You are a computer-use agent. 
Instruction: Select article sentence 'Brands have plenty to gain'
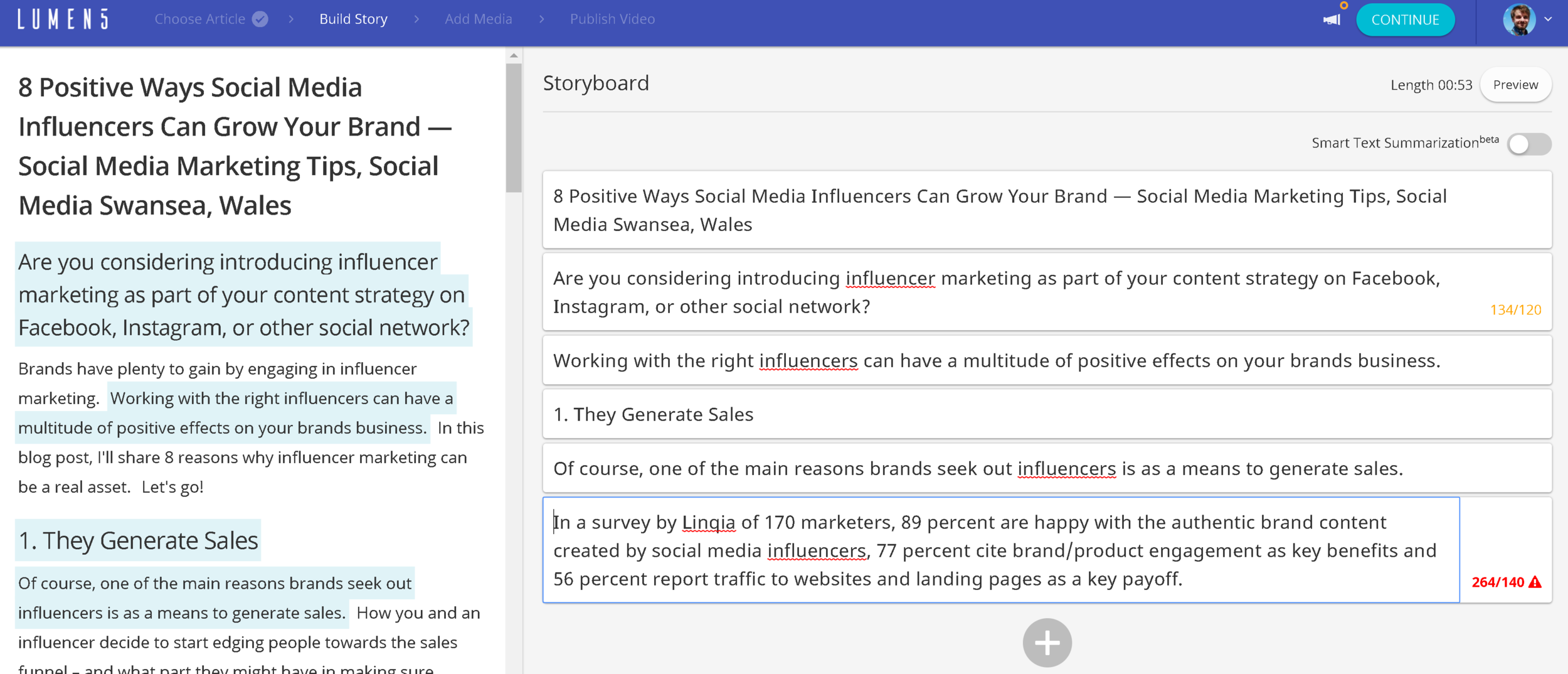tap(217, 383)
